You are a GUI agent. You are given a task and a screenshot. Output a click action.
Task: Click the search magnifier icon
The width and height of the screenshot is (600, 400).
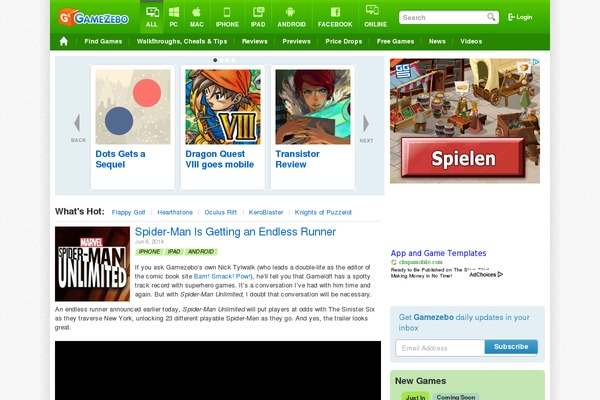[x=491, y=17]
